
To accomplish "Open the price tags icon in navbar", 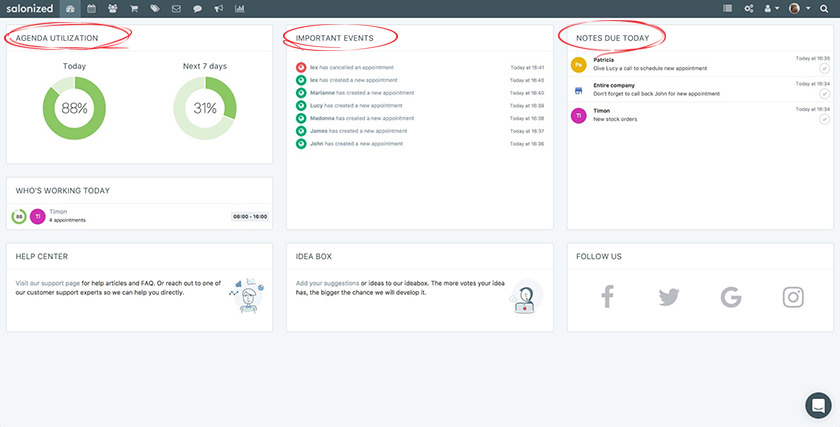I will click(155, 9).
